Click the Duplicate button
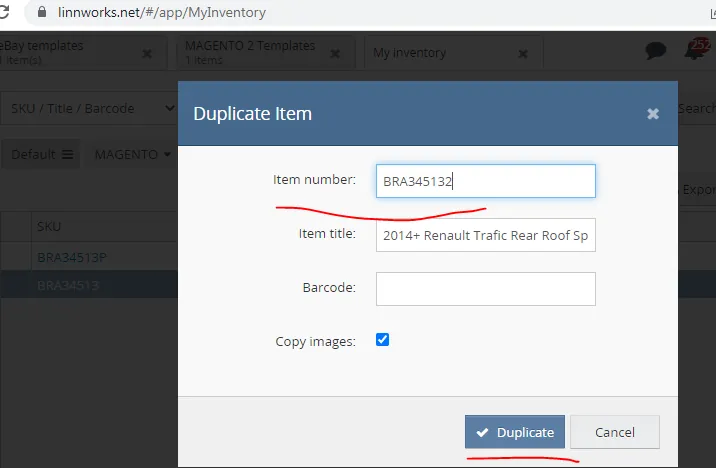 (515, 432)
